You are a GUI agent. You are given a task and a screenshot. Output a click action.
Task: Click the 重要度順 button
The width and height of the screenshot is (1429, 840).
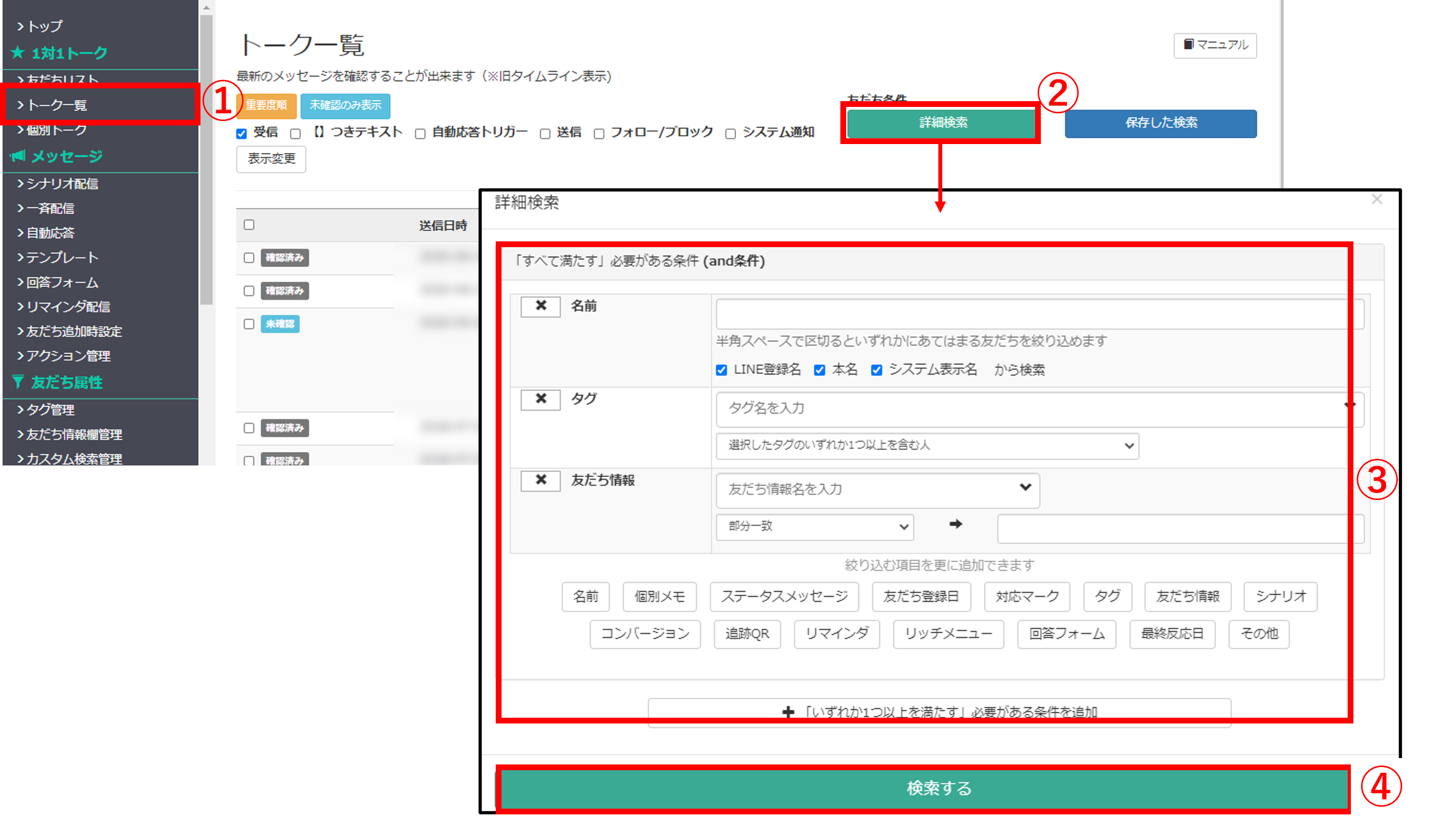pos(266,106)
